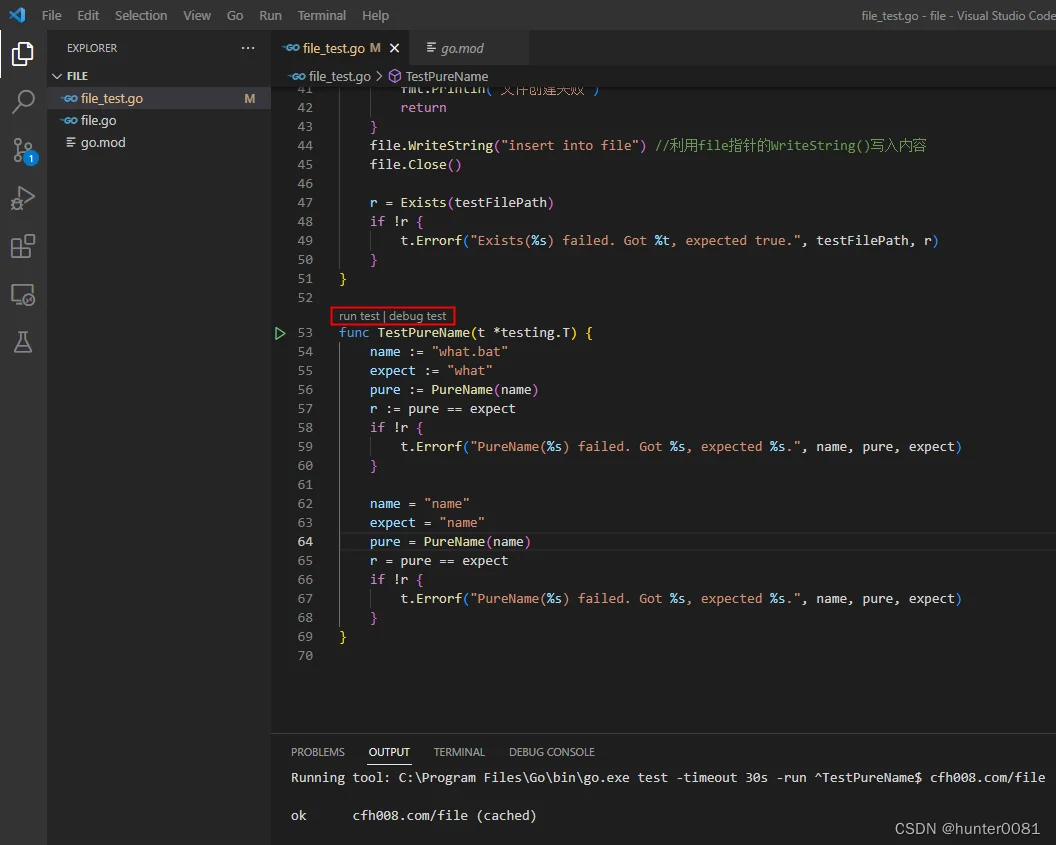
Task: Open Source Control view with badge
Action: pos(24,151)
